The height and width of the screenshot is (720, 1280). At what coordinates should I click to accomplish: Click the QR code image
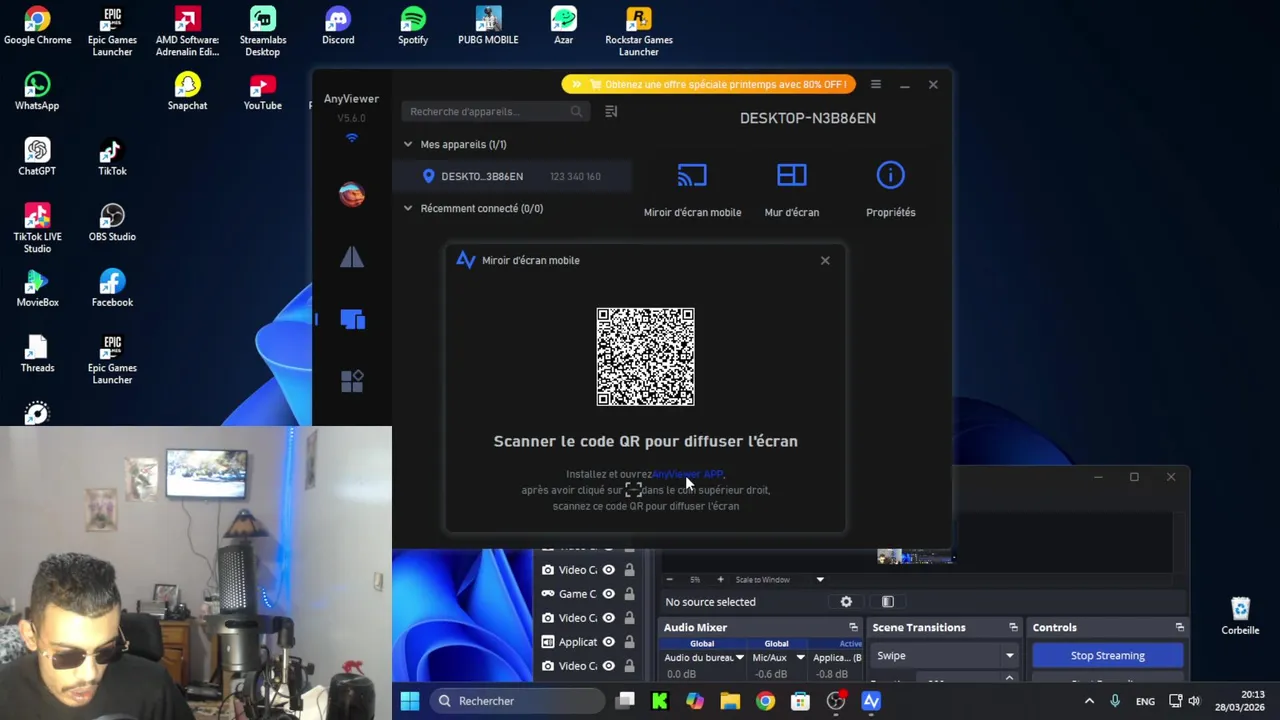[x=645, y=357]
